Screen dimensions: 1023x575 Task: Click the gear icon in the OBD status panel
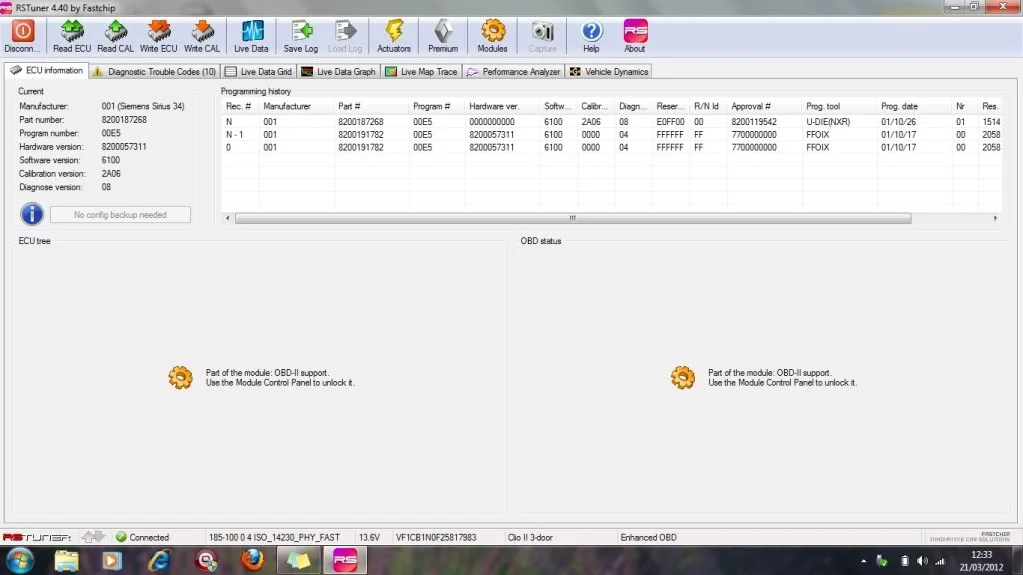pos(682,377)
